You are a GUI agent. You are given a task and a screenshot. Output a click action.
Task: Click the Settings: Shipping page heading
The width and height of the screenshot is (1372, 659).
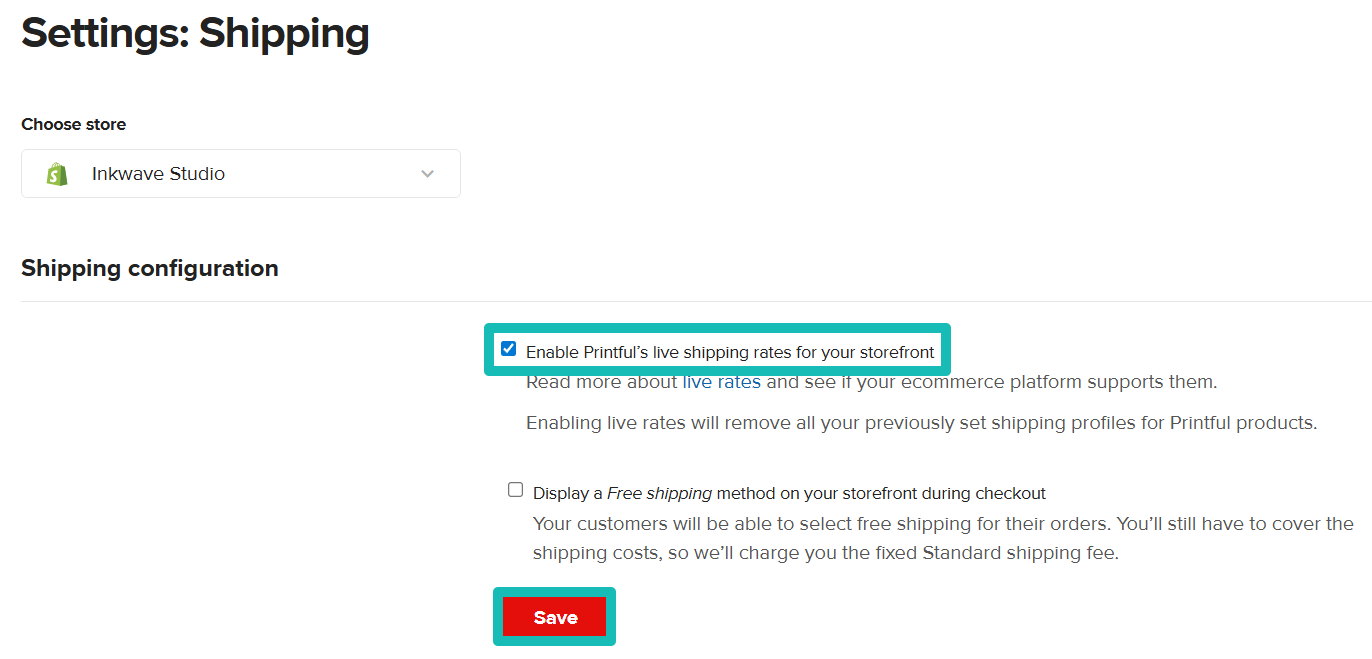click(x=194, y=33)
